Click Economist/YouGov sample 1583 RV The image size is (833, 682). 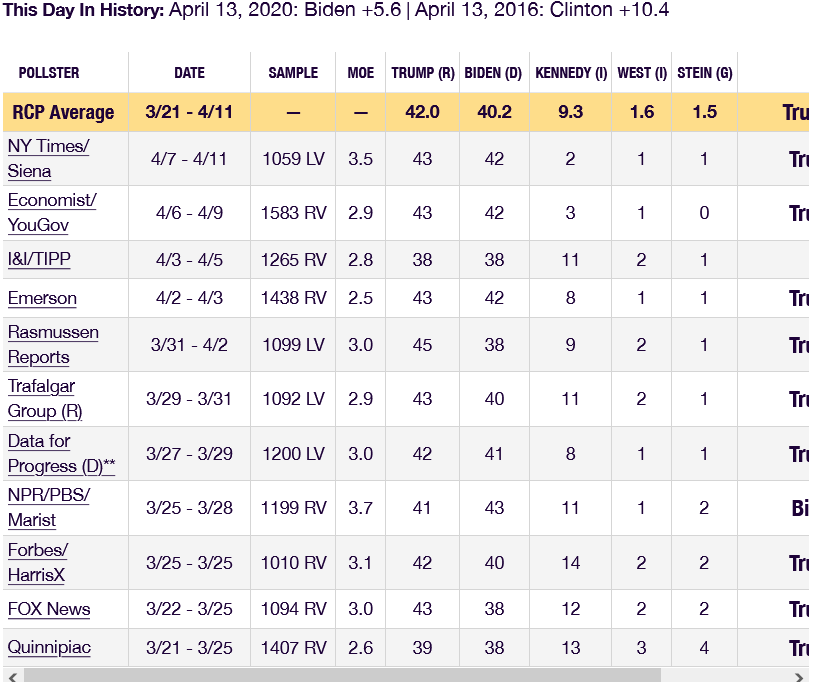pyautogui.click(x=293, y=213)
